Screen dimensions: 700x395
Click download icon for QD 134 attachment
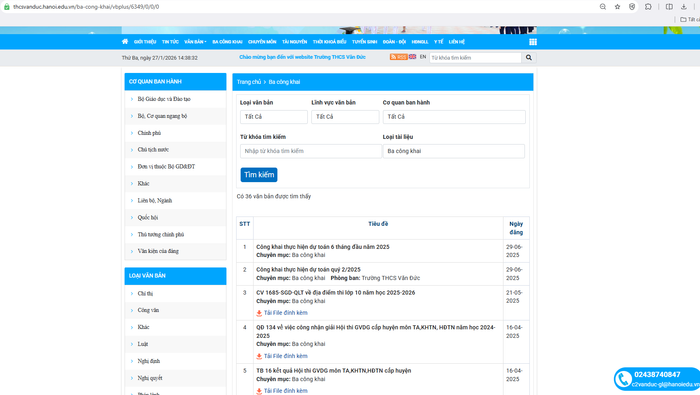click(x=259, y=356)
